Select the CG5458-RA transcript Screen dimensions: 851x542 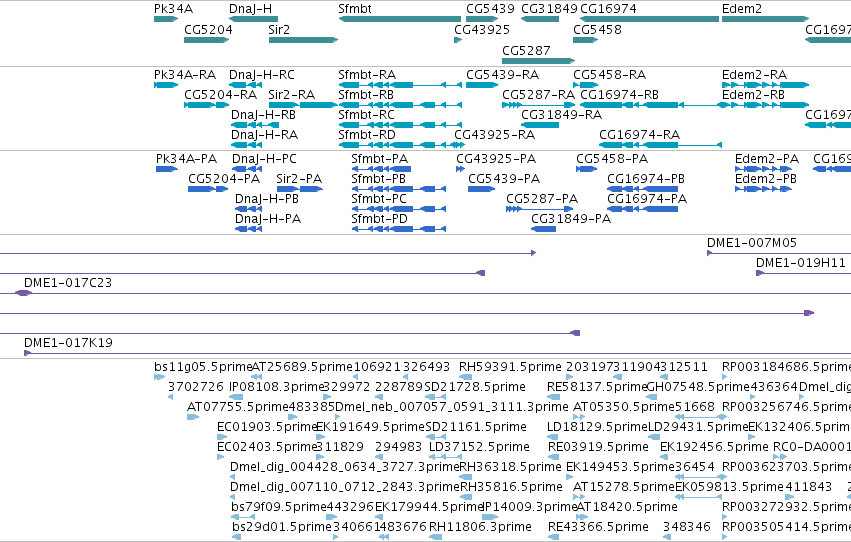586,85
